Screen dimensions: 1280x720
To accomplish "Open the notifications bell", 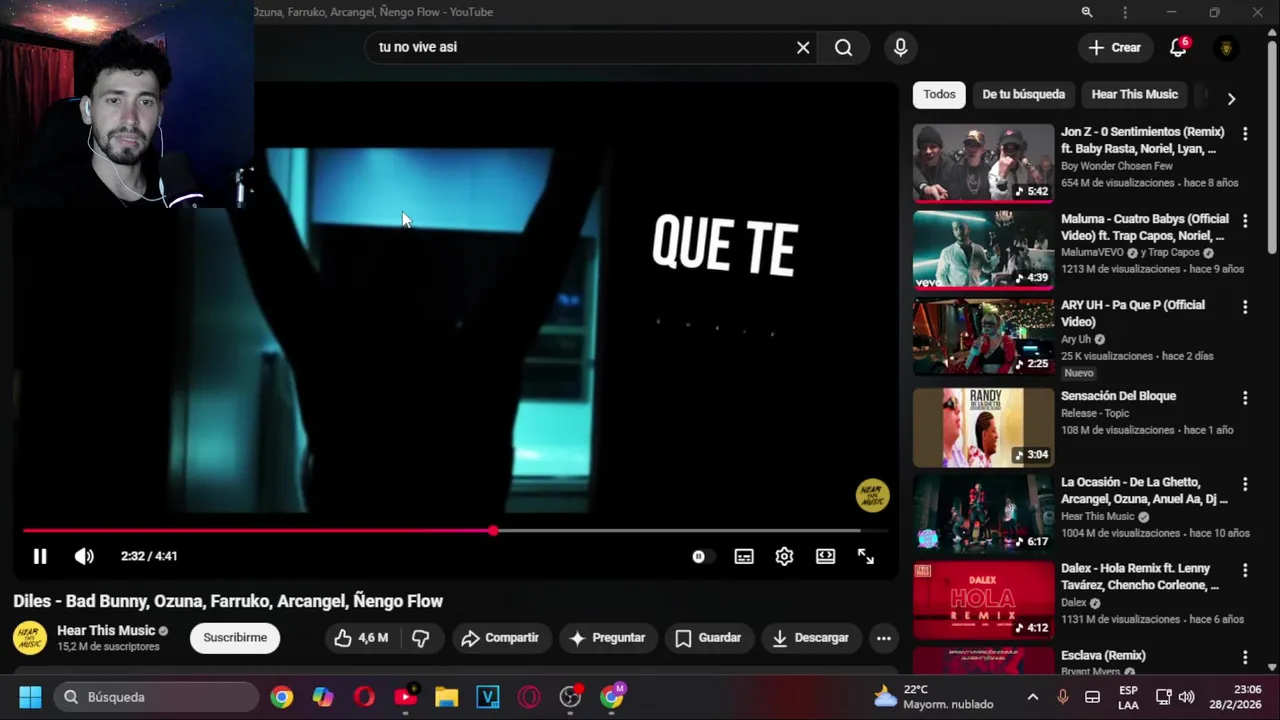I will pos(1178,47).
